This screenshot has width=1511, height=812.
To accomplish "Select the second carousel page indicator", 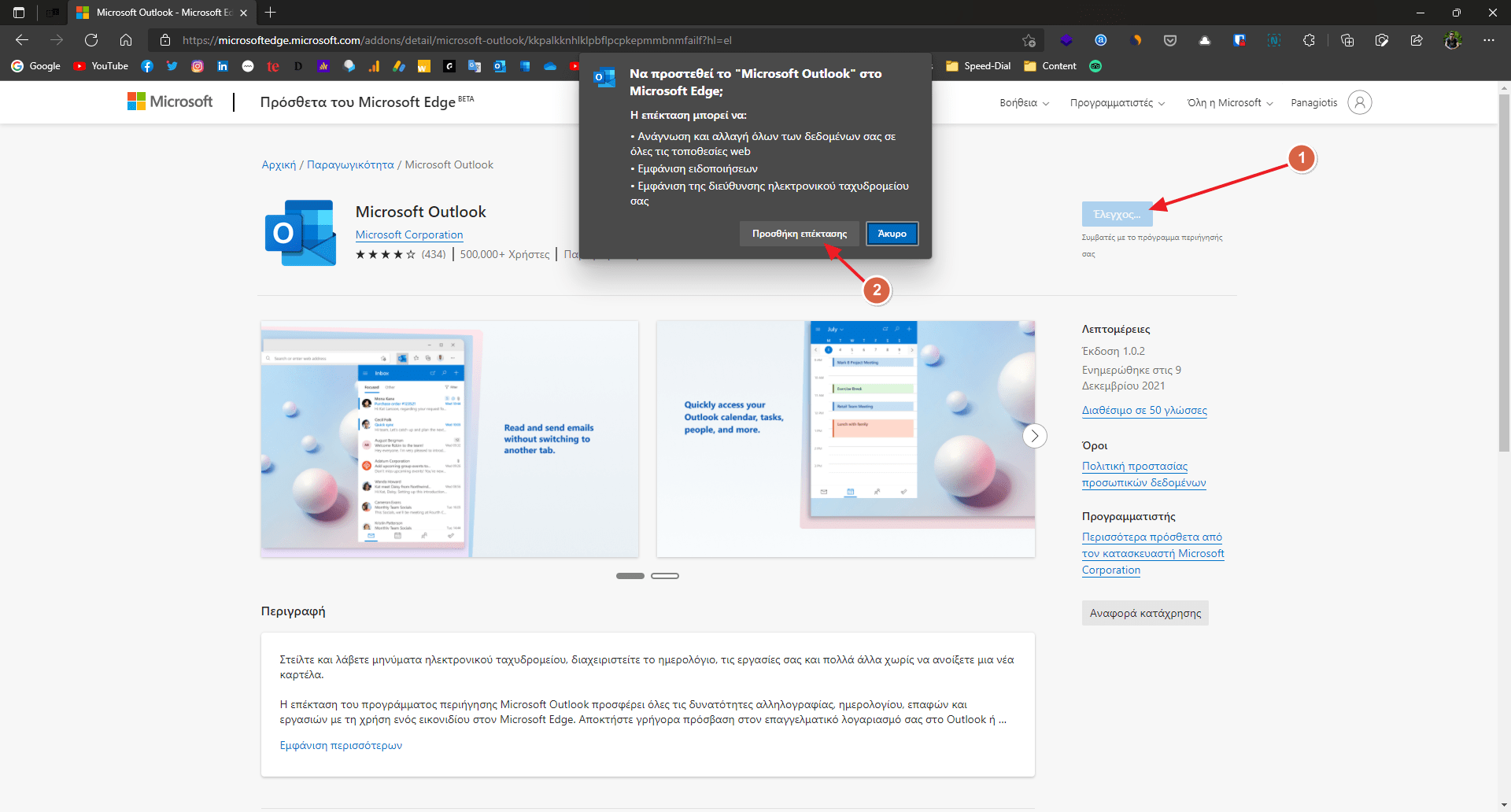I will click(665, 576).
